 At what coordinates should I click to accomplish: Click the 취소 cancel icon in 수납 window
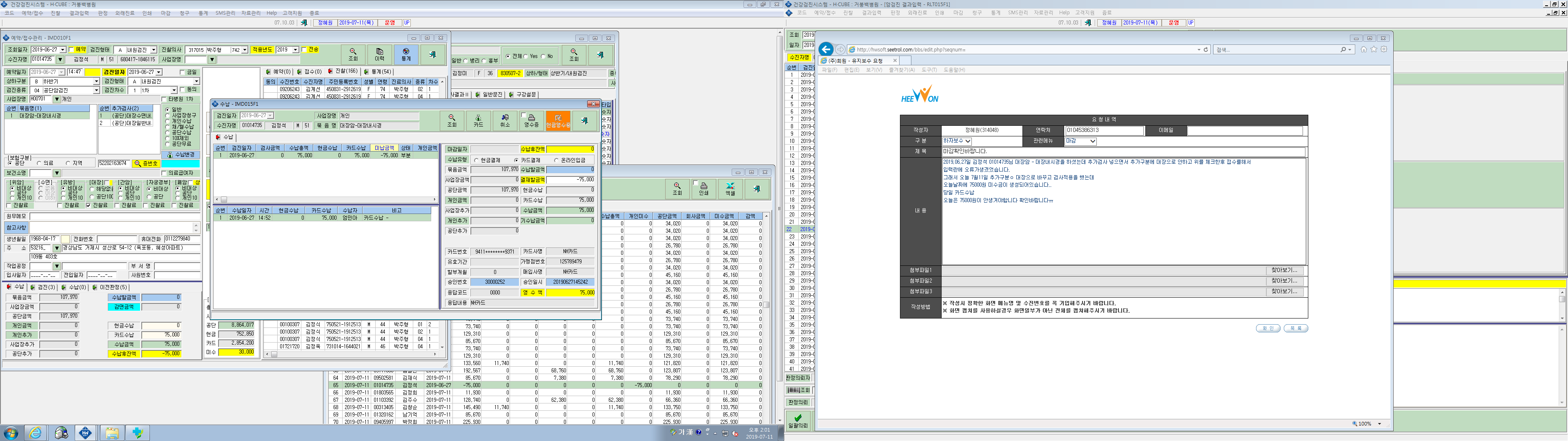click(505, 120)
